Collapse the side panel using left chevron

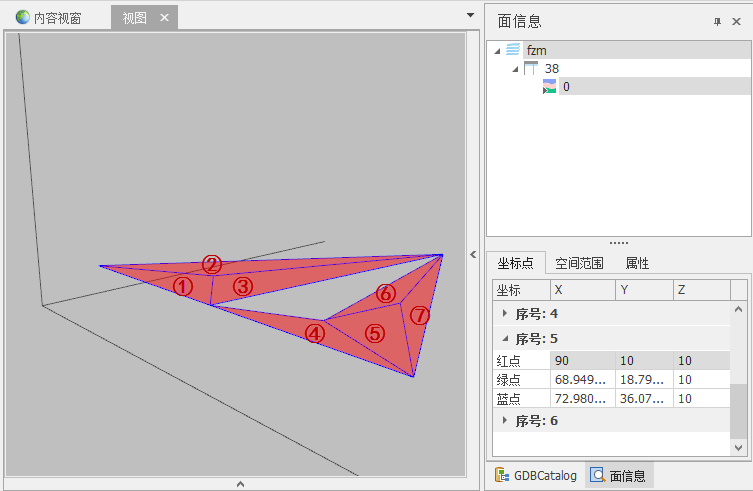pos(474,254)
